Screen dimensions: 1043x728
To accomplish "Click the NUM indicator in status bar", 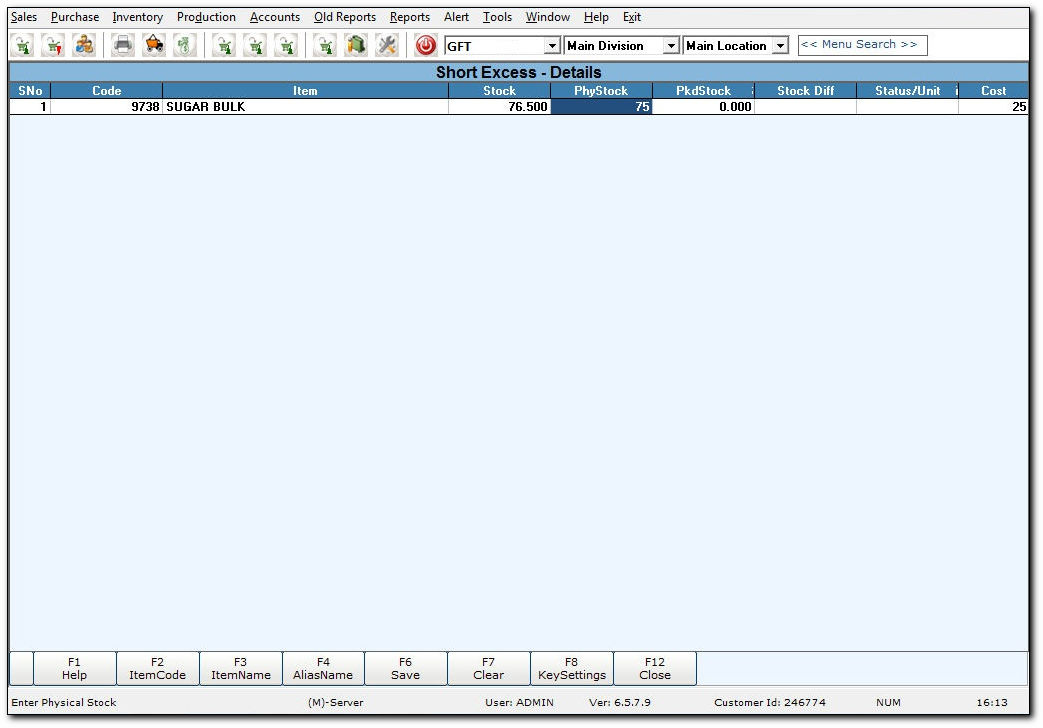I will pos(888,702).
